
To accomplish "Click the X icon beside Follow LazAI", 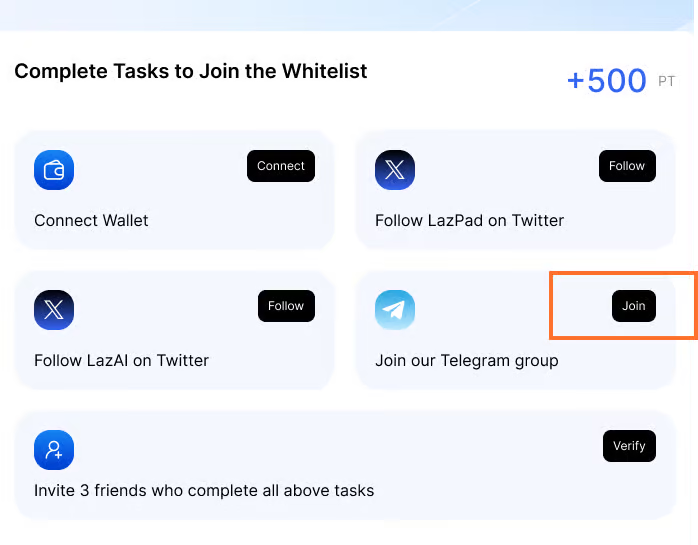I will pos(54,310).
